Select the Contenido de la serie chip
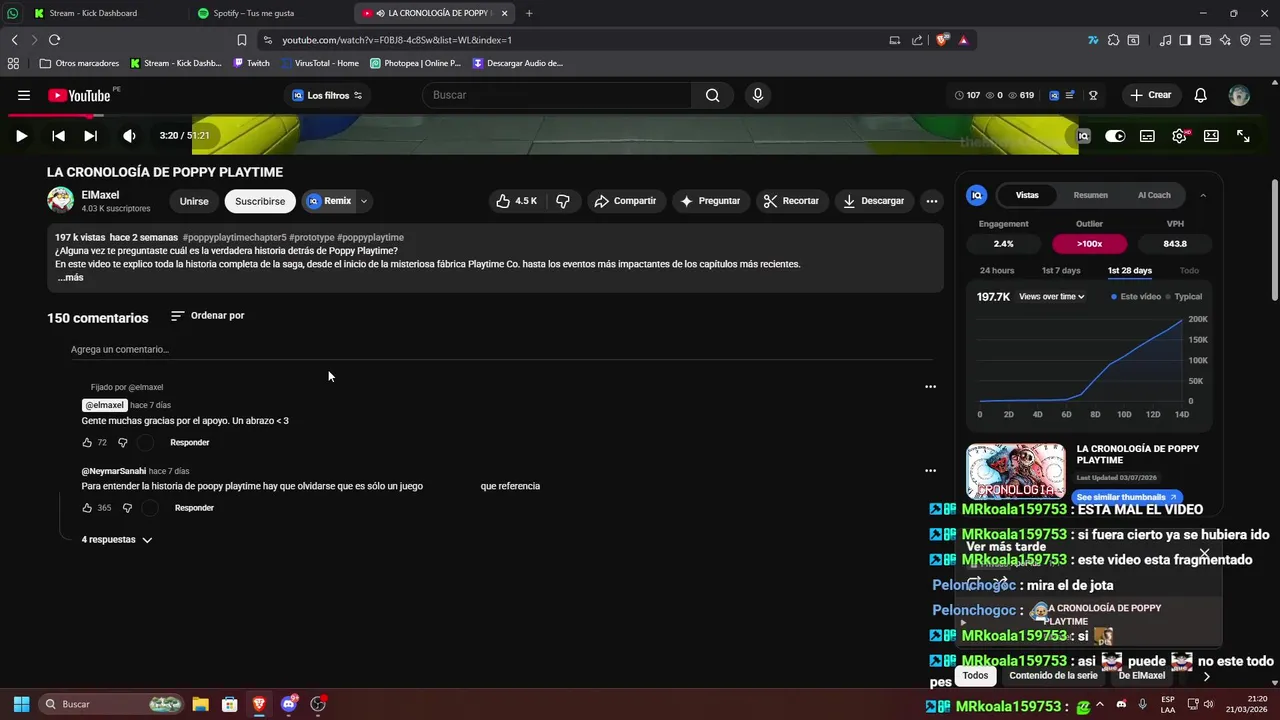The height and width of the screenshot is (720, 1280). pyautogui.click(x=1053, y=676)
